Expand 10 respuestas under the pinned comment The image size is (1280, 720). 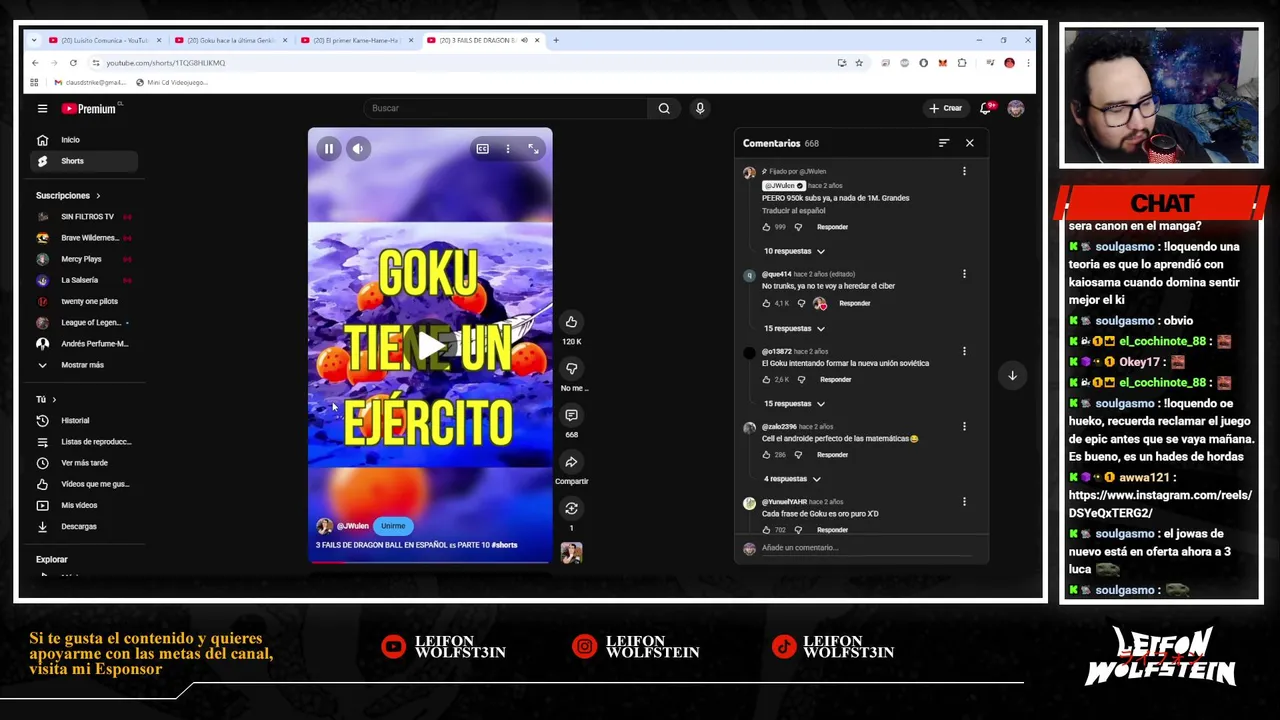coord(794,251)
